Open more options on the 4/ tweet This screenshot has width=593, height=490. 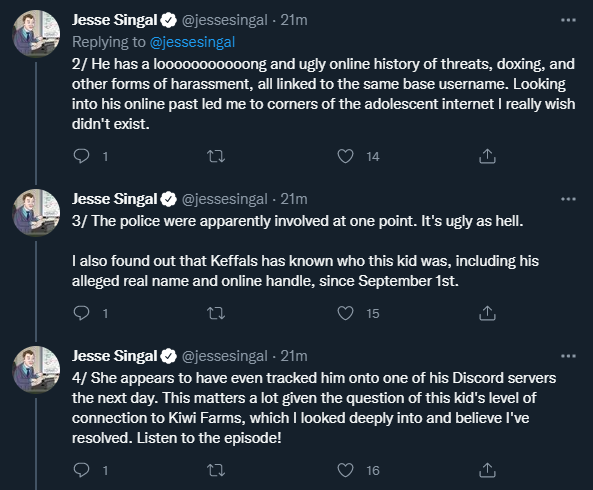(x=568, y=356)
